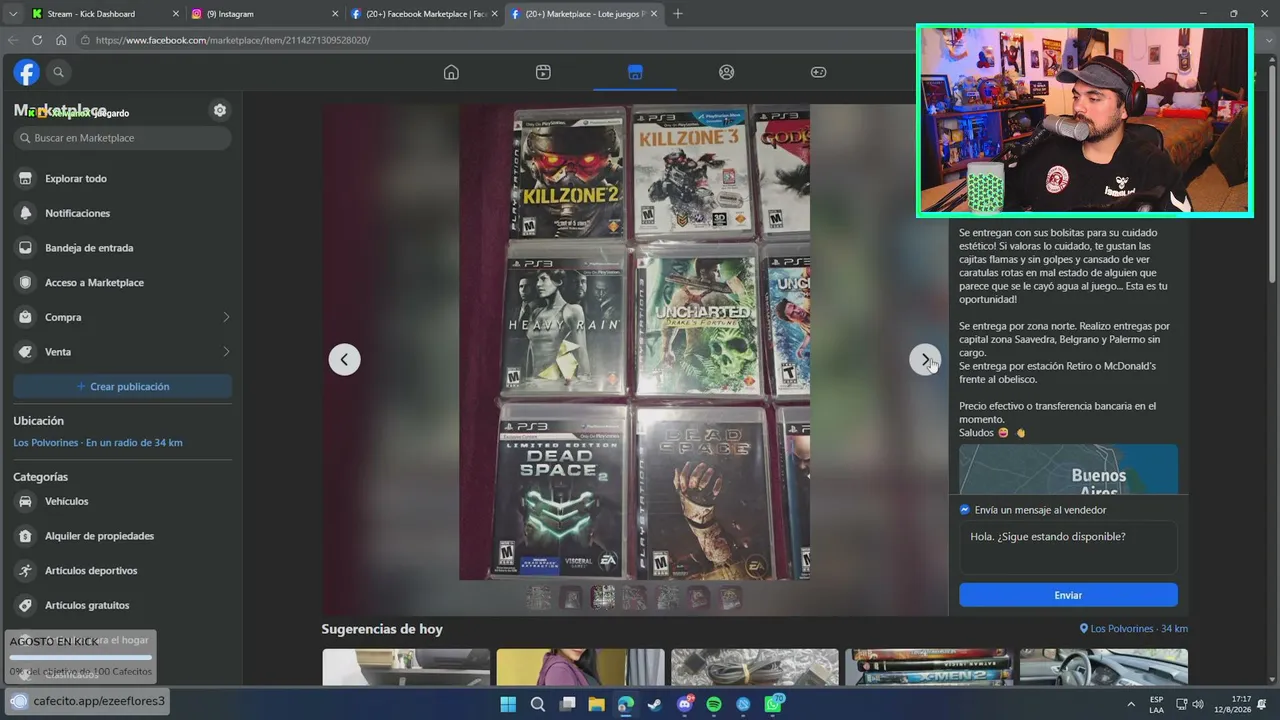Open the car interior suggestion card
1280x720 pixels.
1104,667
